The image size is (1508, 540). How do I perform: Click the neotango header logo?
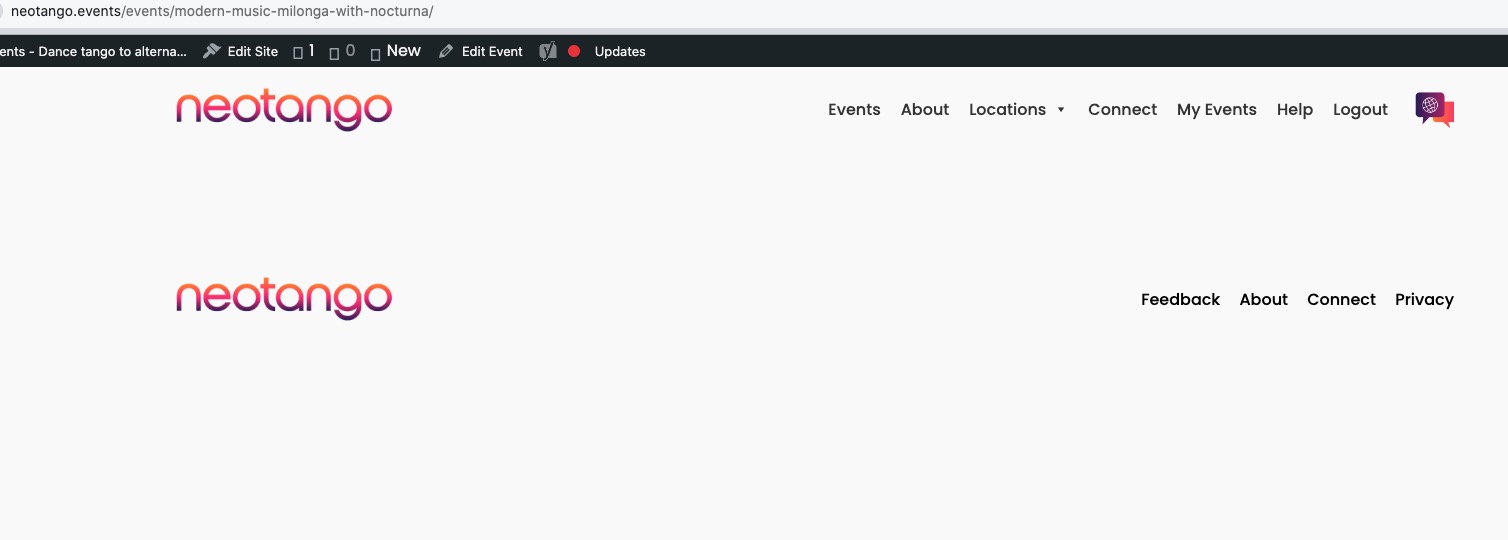(x=284, y=110)
